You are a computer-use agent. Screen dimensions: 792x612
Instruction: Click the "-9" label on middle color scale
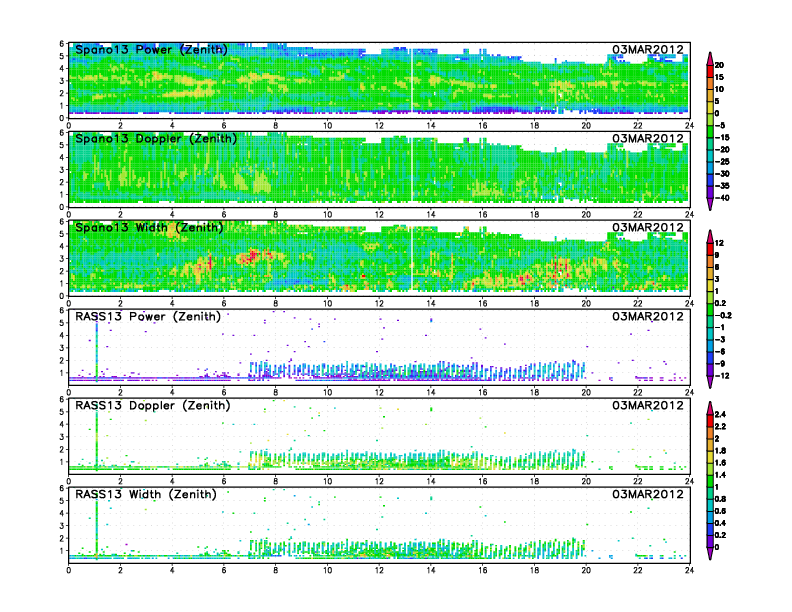coord(721,364)
